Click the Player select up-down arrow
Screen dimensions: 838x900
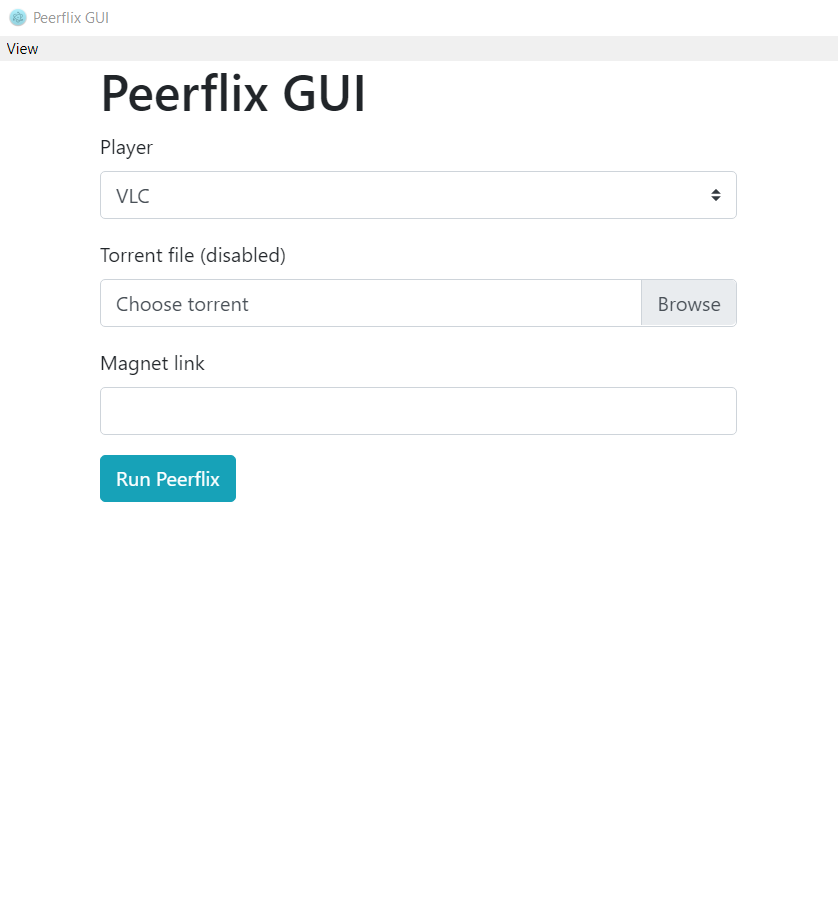click(x=716, y=195)
